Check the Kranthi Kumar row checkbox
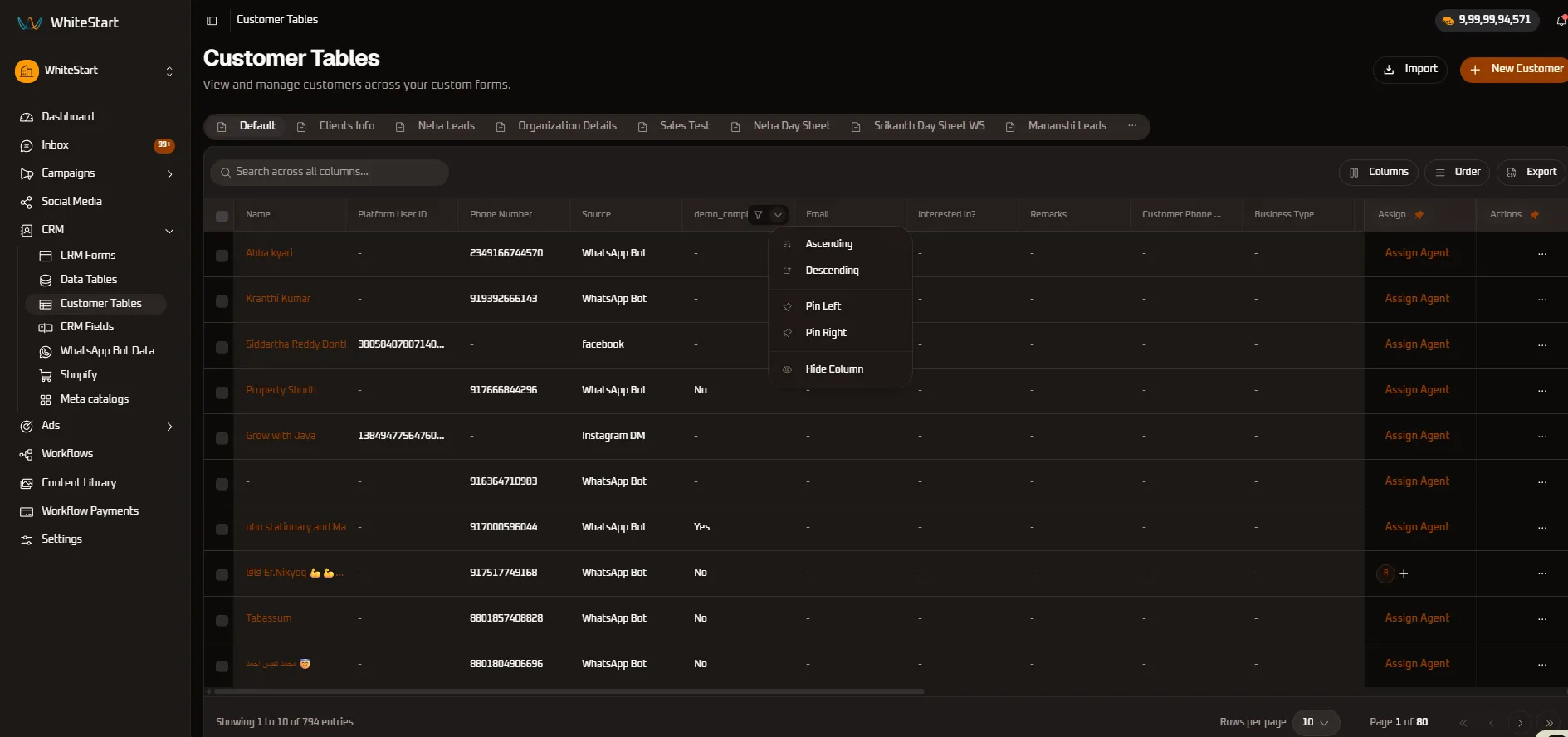The height and width of the screenshot is (737, 1568). [222, 301]
